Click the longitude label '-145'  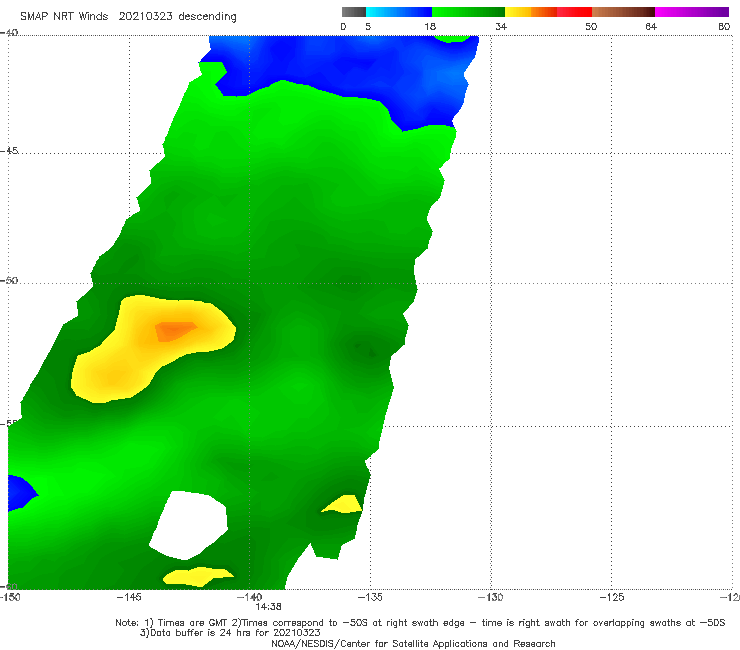click(x=129, y=597)
